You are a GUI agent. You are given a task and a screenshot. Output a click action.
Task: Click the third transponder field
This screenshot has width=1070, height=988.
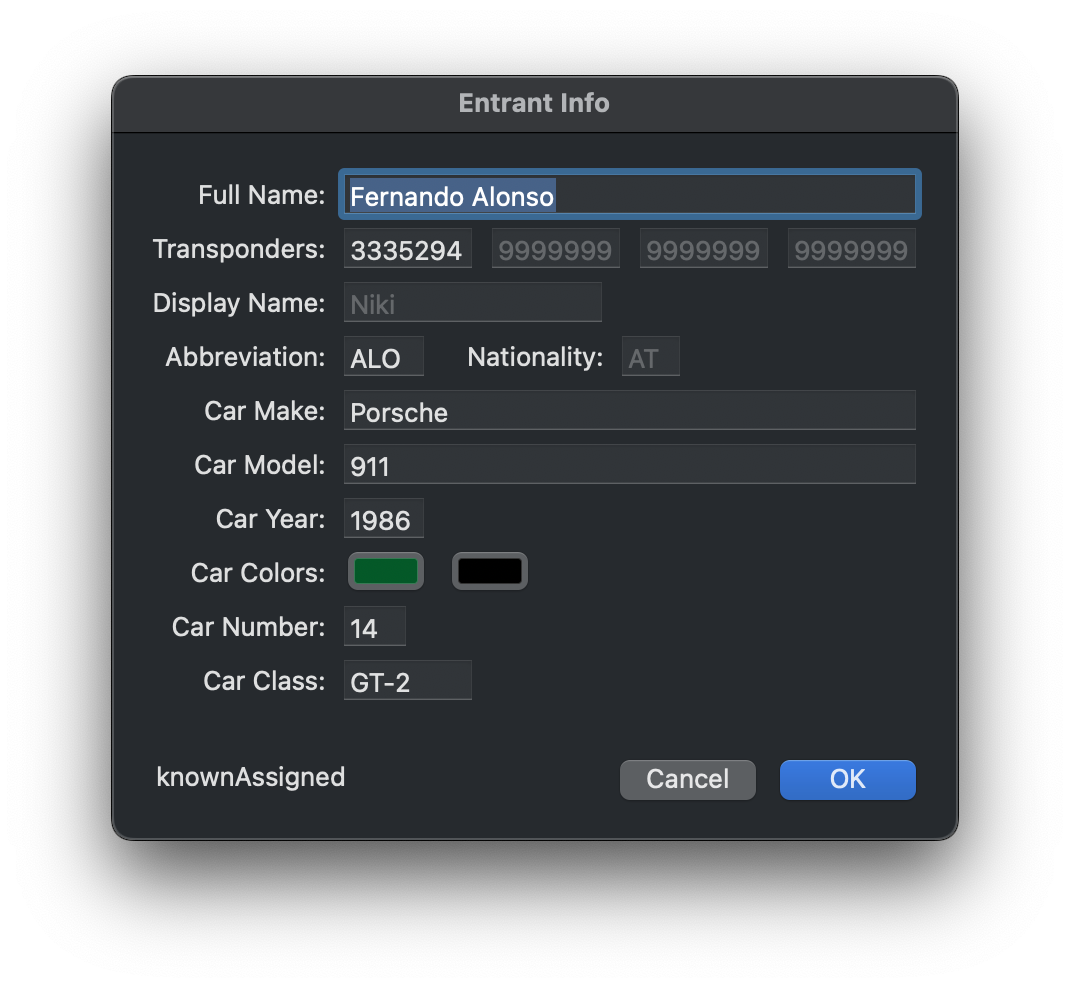(703, 249)
